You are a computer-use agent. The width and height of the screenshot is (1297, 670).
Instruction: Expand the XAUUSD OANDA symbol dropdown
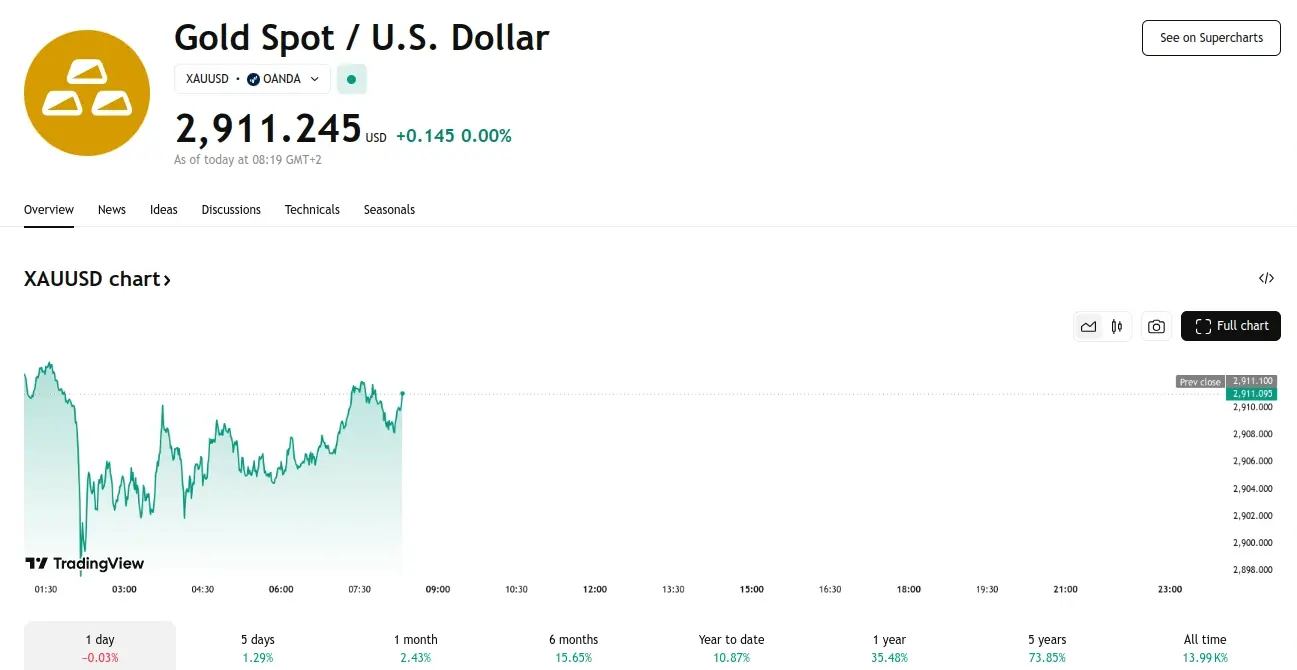(316, 78)
